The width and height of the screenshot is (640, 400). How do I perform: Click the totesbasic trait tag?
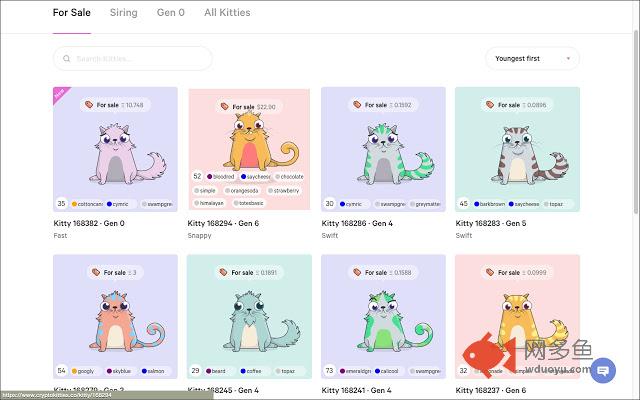249,203
